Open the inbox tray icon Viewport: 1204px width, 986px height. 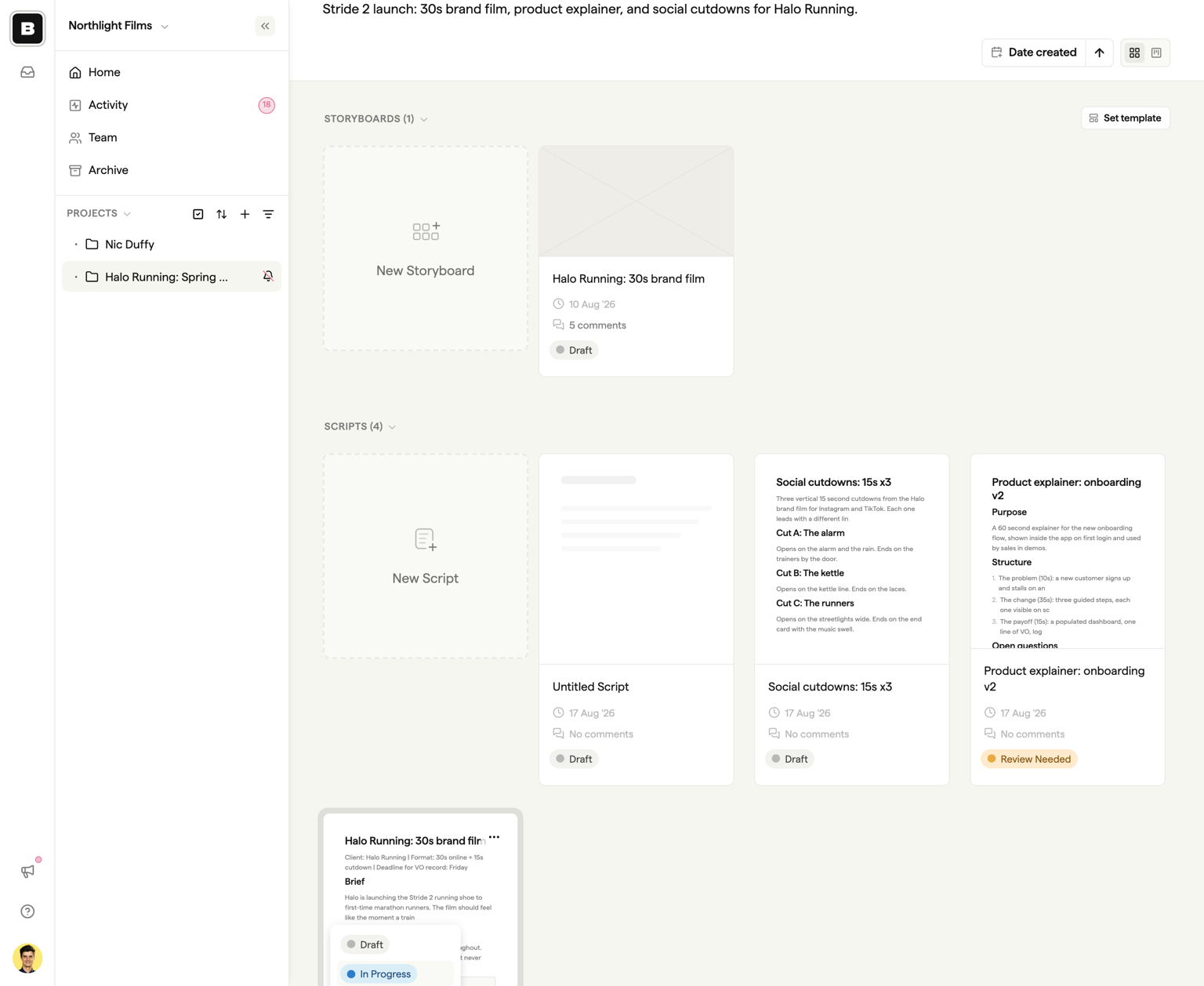[x=27, y=72]
